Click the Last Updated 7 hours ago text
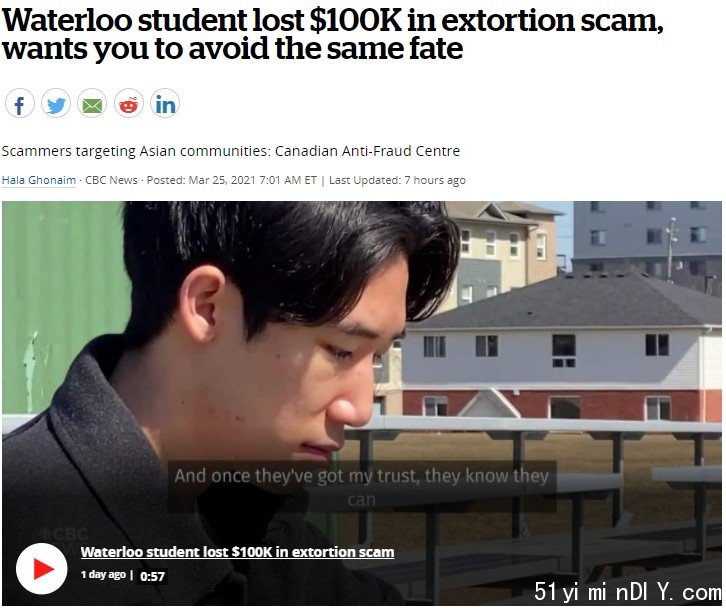This screenshot has width=726, height=608. [397, 180]
